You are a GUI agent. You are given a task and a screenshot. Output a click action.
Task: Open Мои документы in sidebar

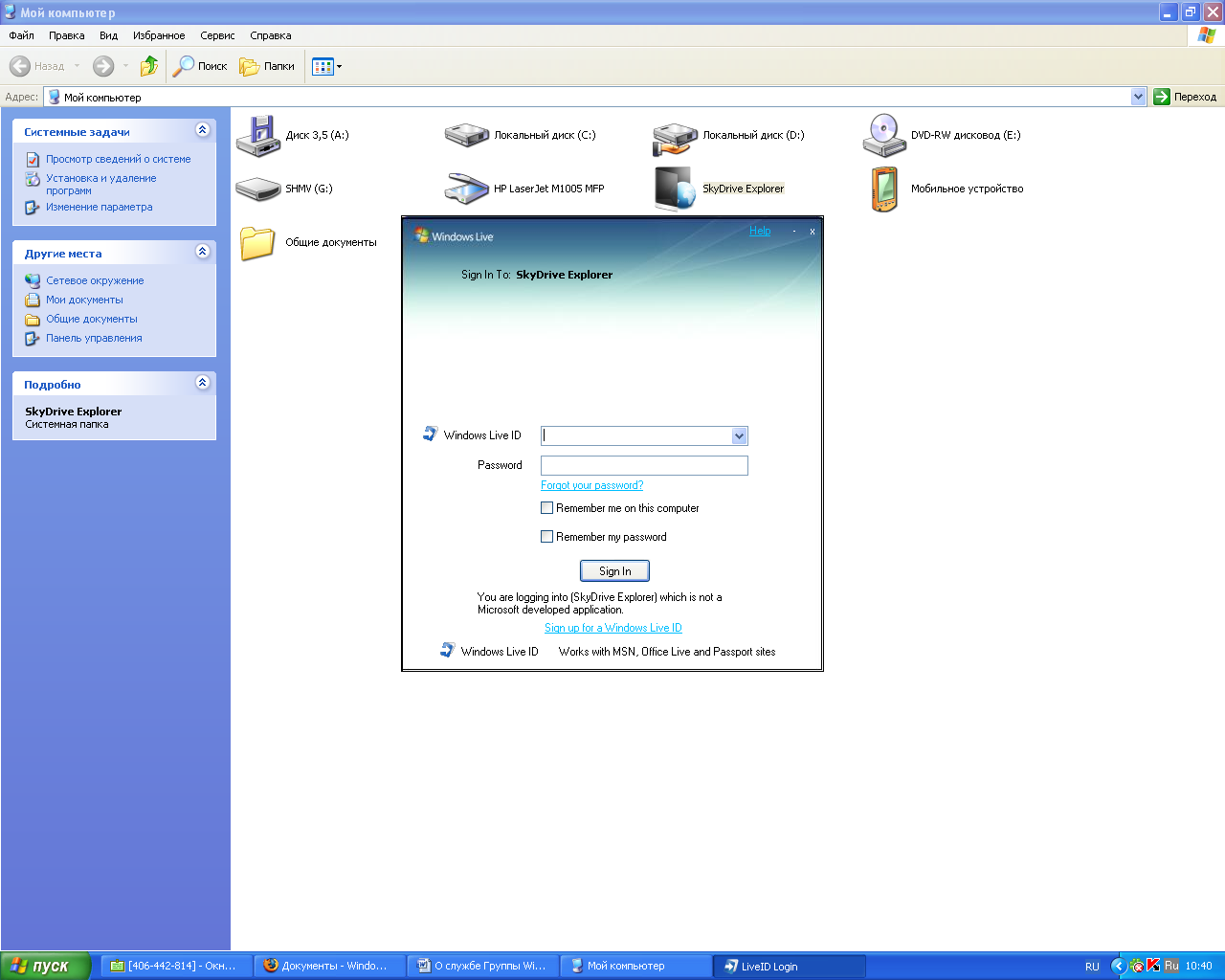tap(84, 300)
